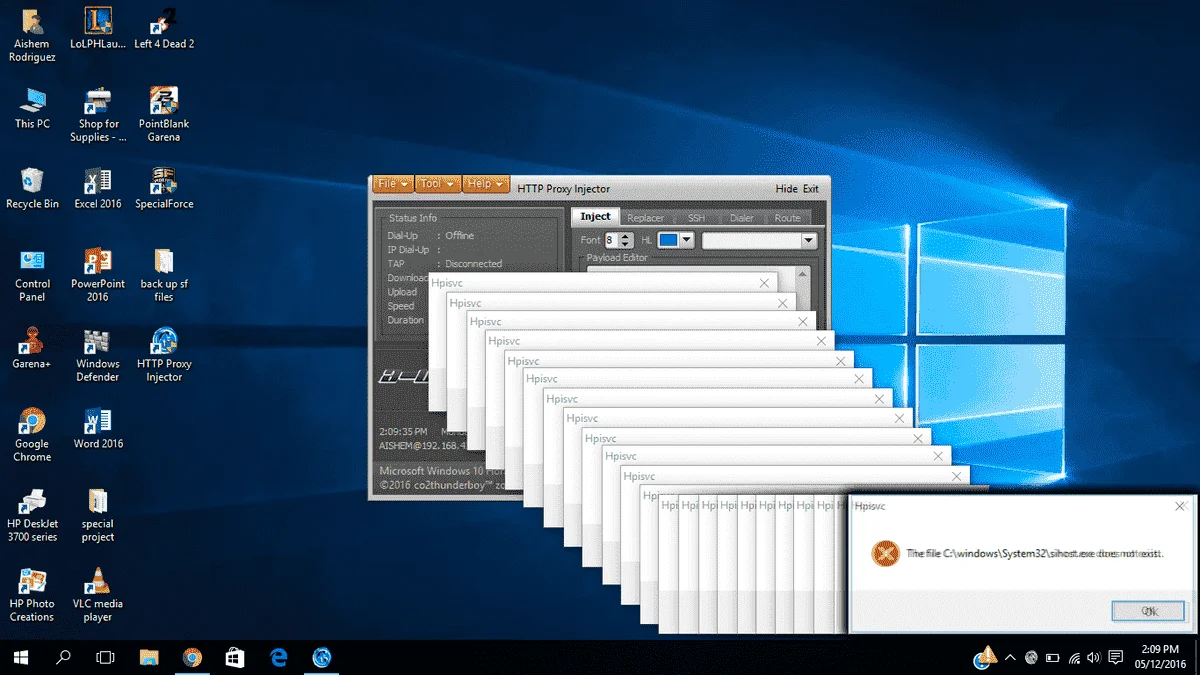Launch the Excel 2016 shortcut
Screen dimensions: 1200x675
[x=98, y=188]
